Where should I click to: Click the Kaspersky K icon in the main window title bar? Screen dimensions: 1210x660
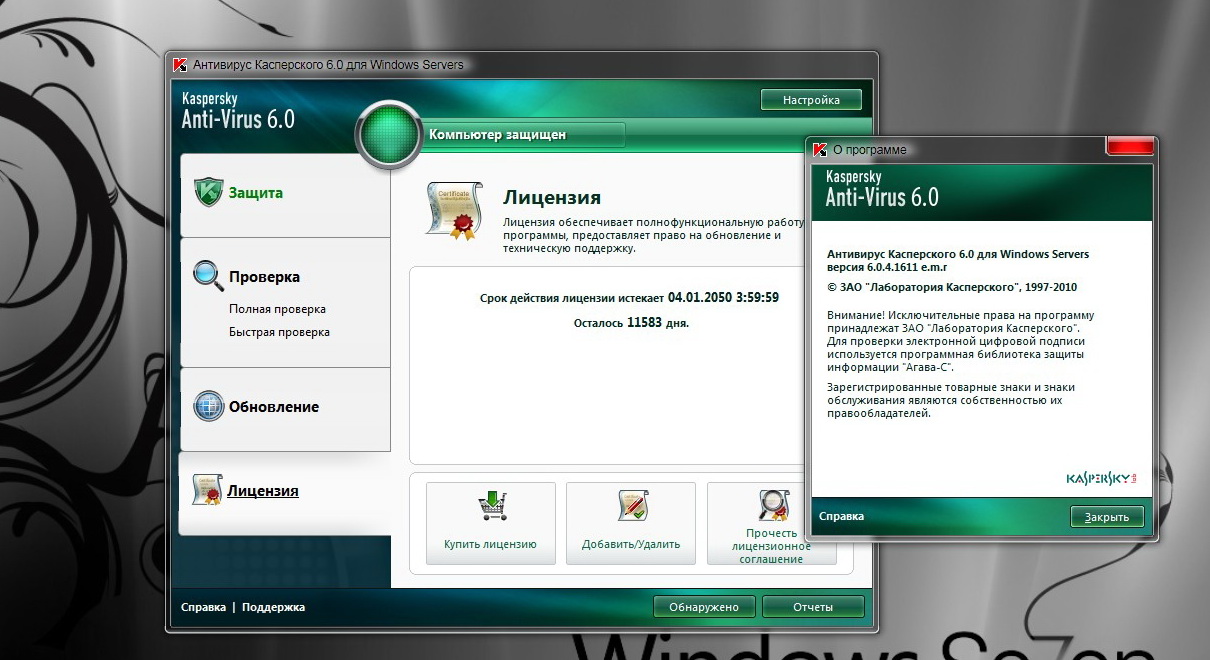(179, 65)
